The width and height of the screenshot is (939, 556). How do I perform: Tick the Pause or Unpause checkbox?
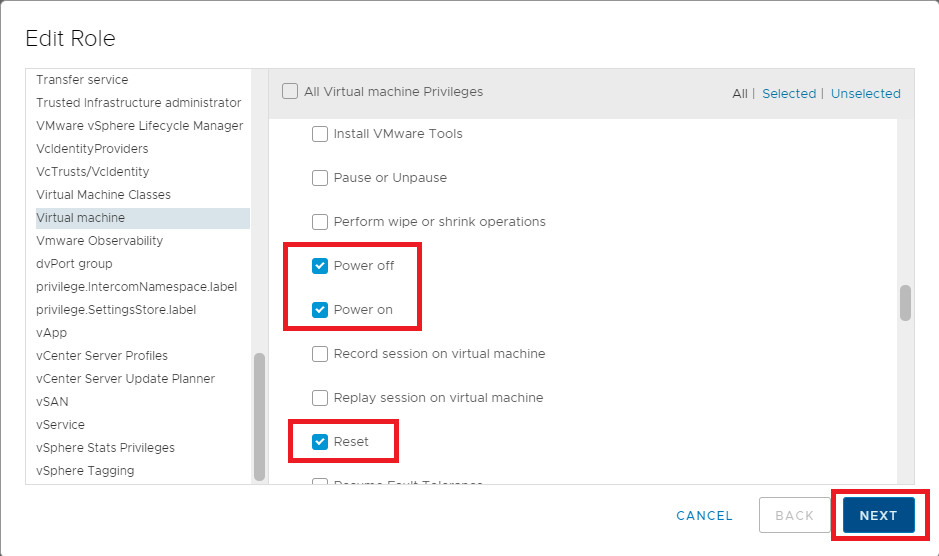coord(320,178)
